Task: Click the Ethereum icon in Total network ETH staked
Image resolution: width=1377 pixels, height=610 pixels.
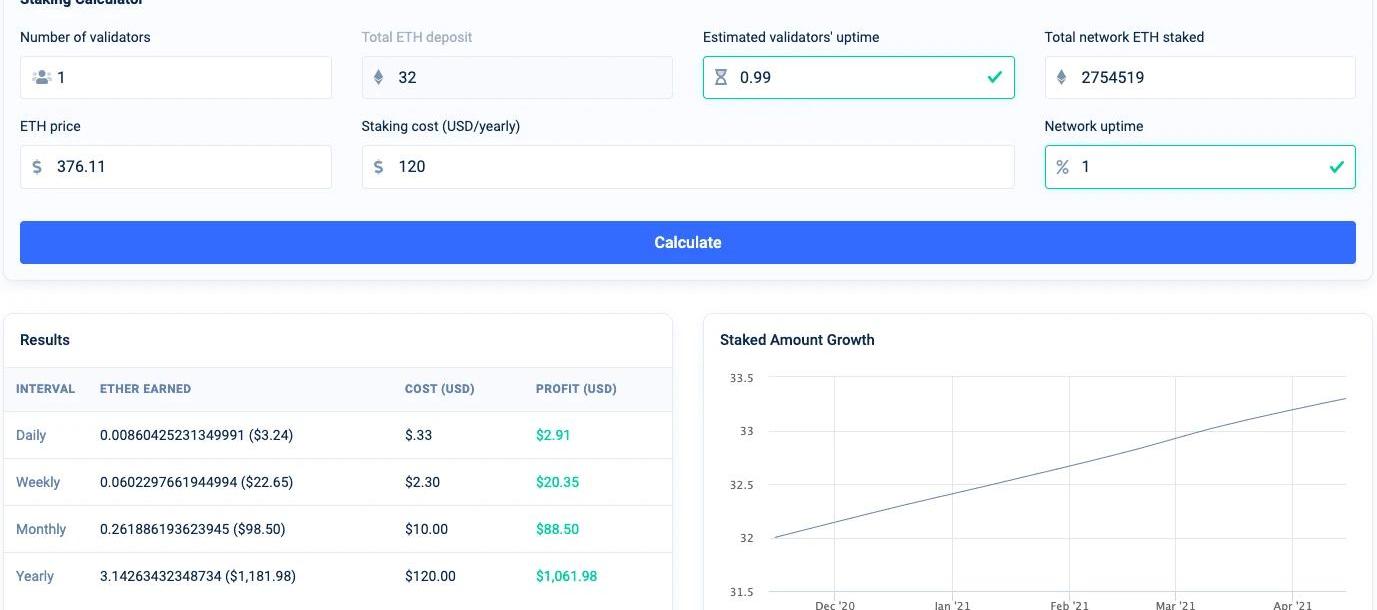Action: pyautogui.click(x=1062, y=77)
